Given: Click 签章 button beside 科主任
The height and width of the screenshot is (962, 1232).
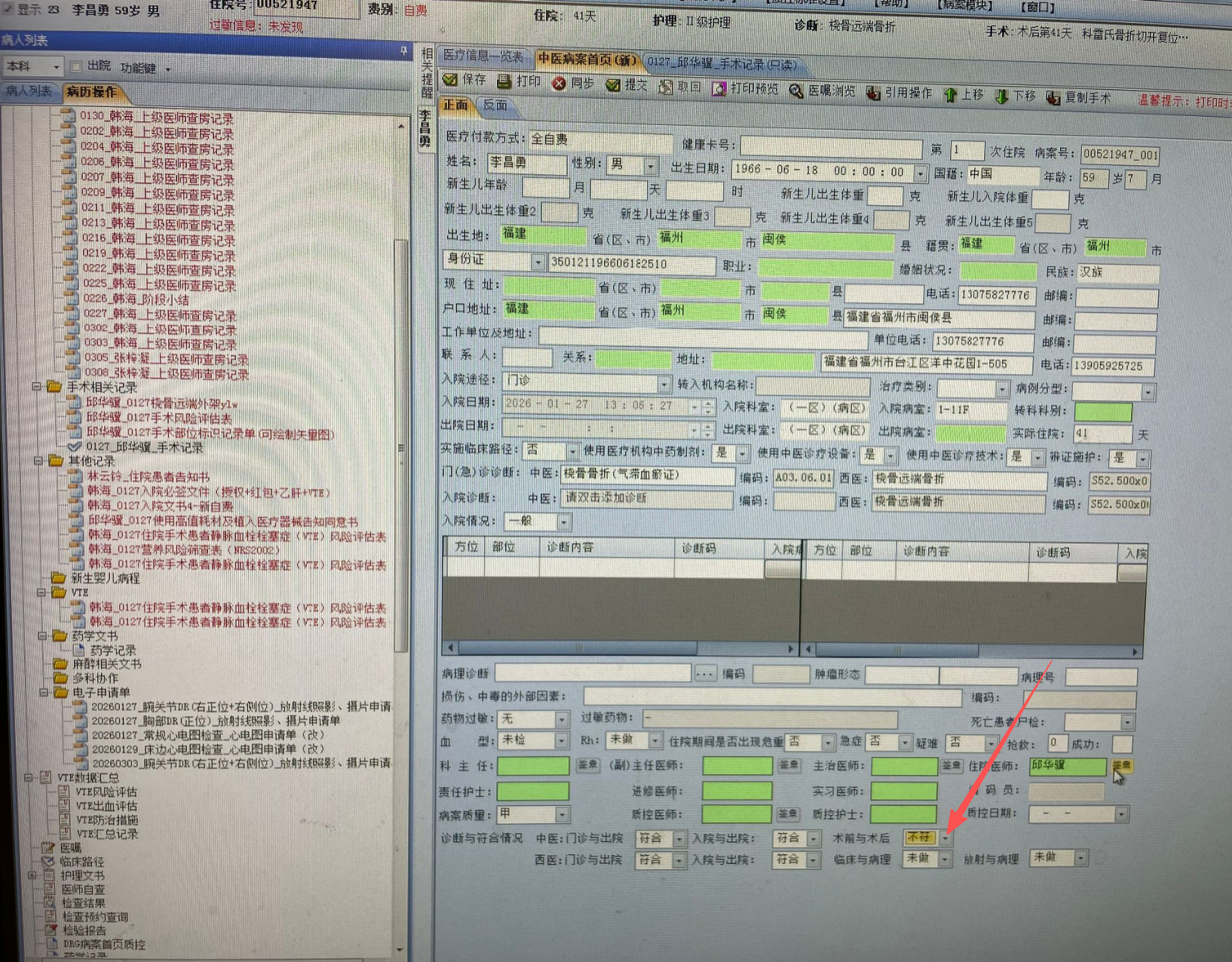Looking at the screenshot, I should pos(587,764).
